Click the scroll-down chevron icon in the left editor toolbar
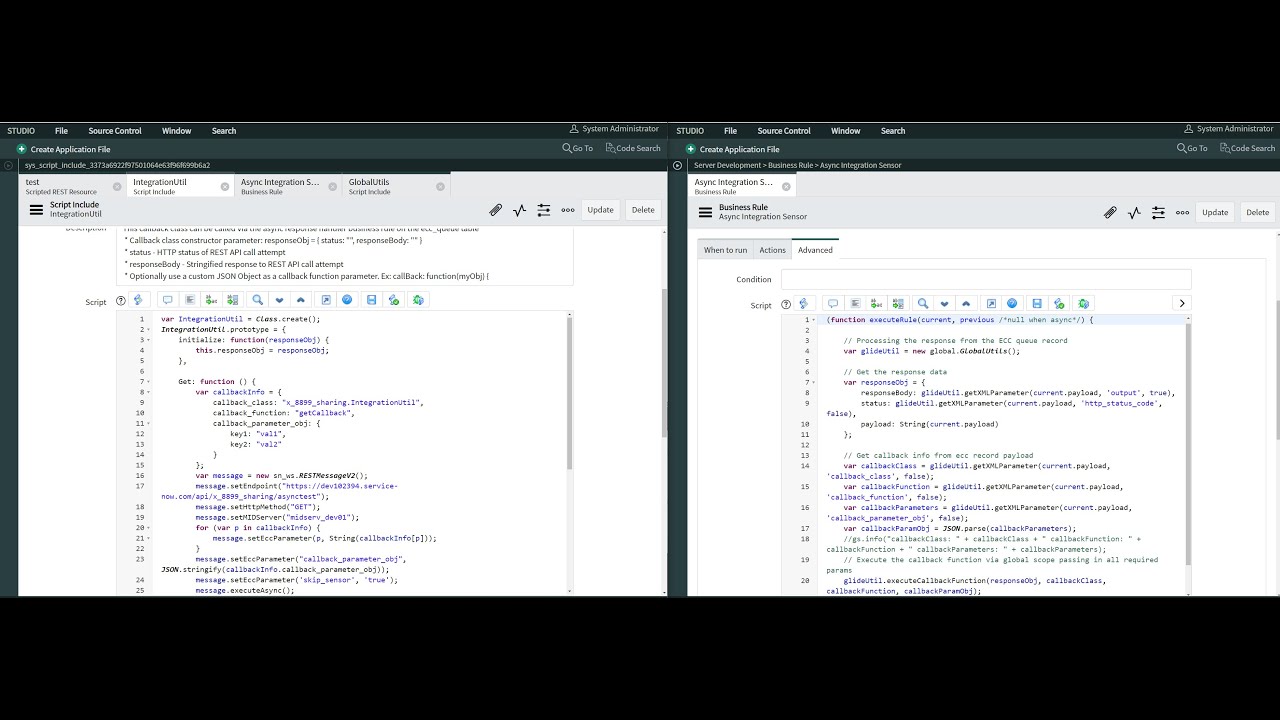Image resolution: width=1280 pixels, height=720 pixels. (279, 300)
